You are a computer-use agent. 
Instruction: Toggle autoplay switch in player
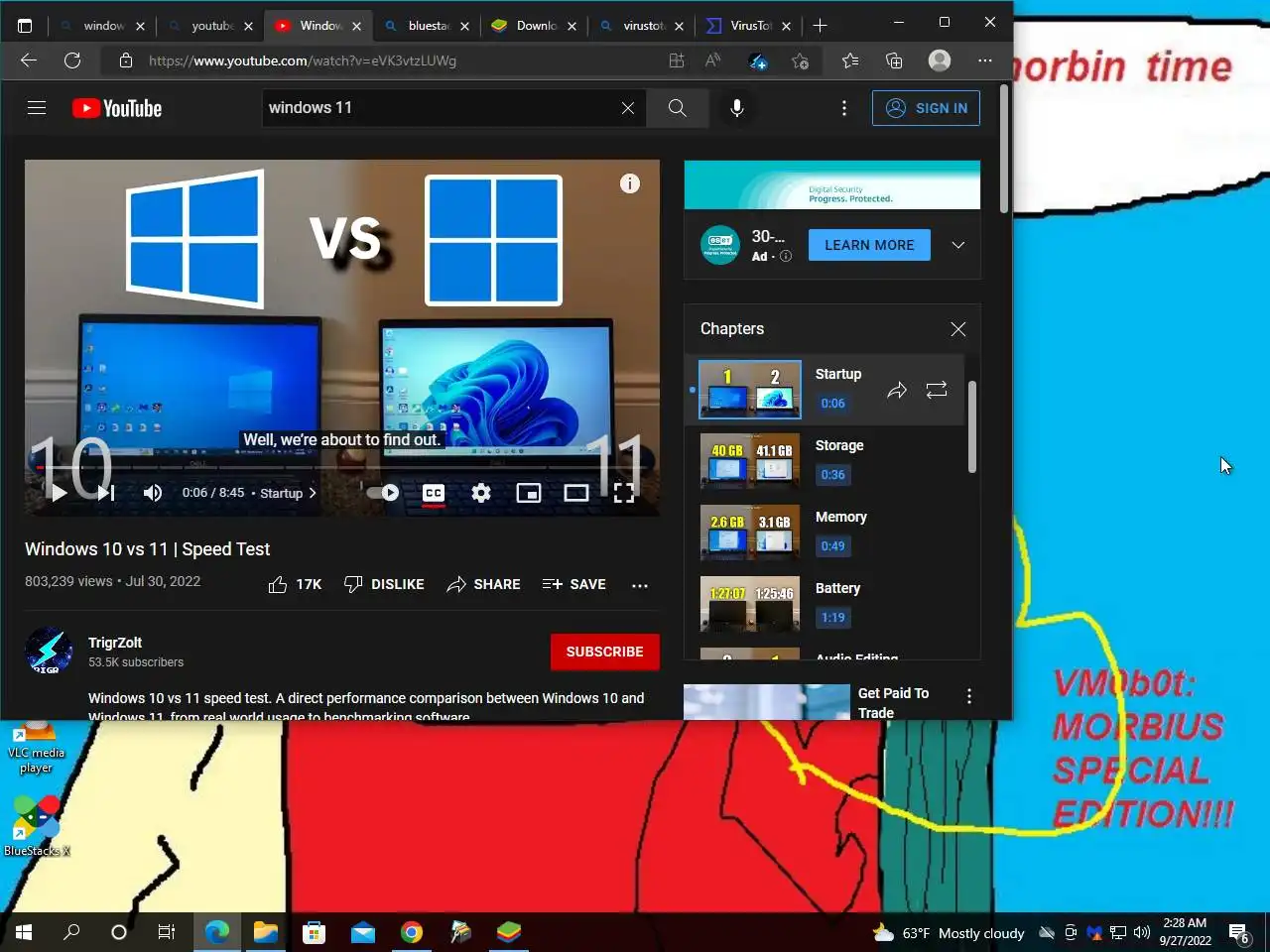(x=382, y=493)
